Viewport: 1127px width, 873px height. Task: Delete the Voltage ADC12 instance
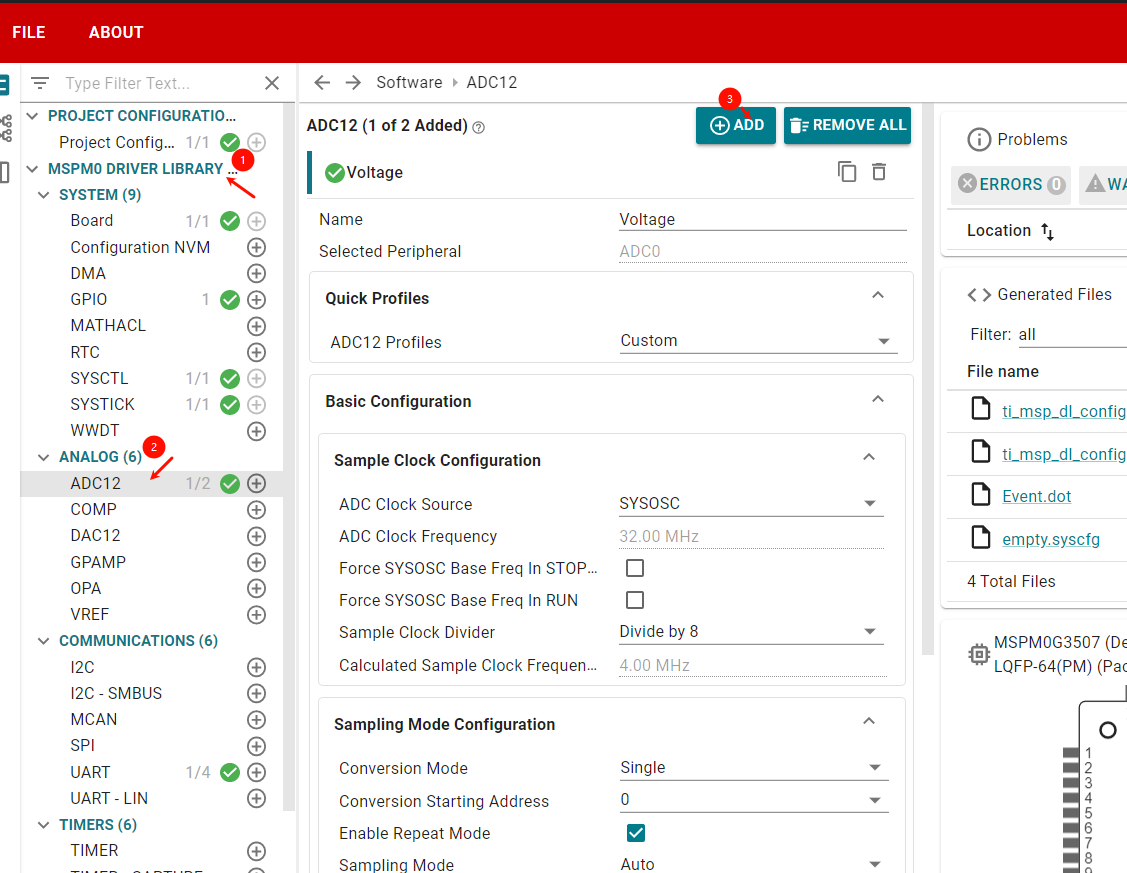[879, 172]
